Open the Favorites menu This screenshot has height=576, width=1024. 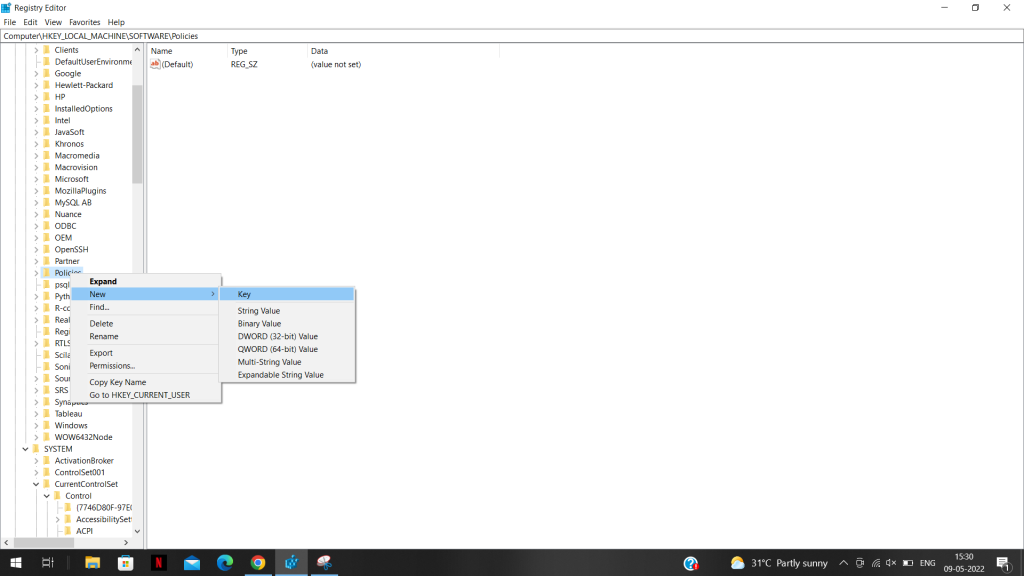[84, 21]
